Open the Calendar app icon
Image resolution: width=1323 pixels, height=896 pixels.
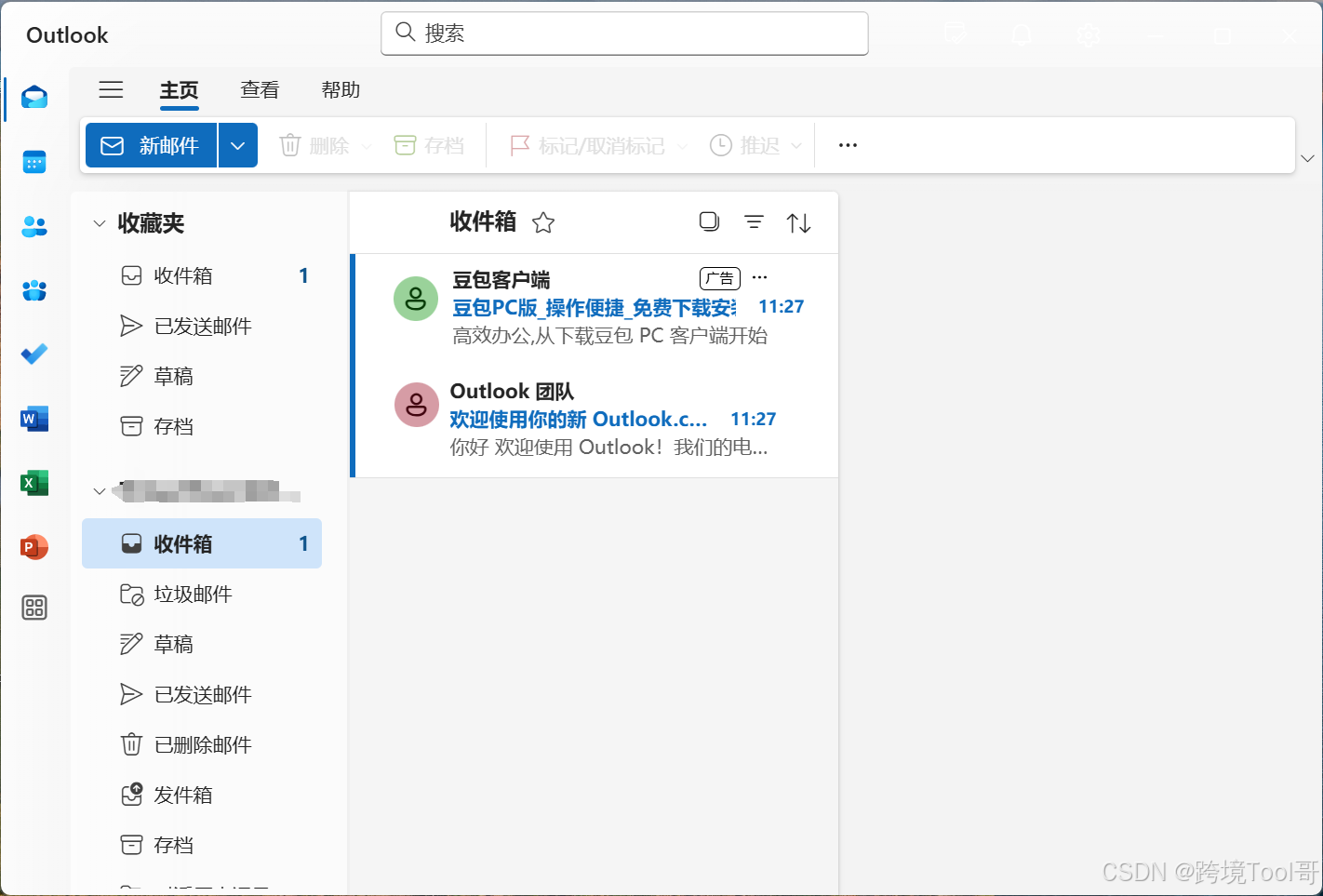pyautogui.click(x=34, y=162)
